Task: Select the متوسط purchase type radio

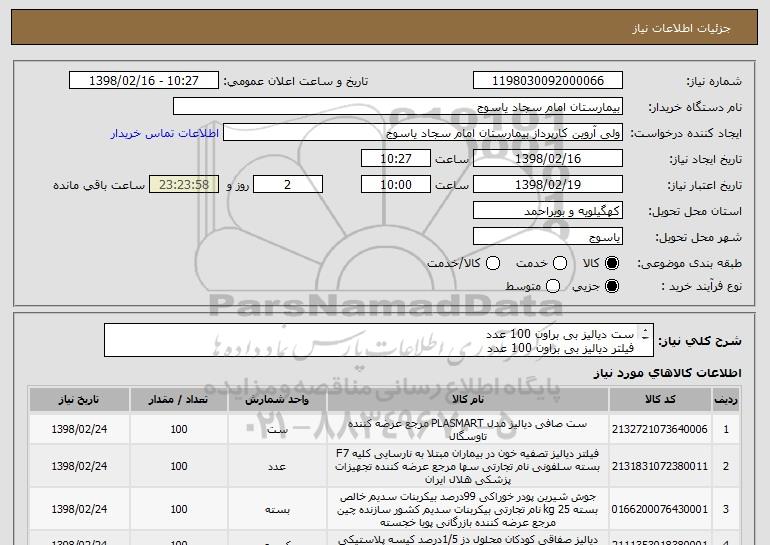Action: 553,286
